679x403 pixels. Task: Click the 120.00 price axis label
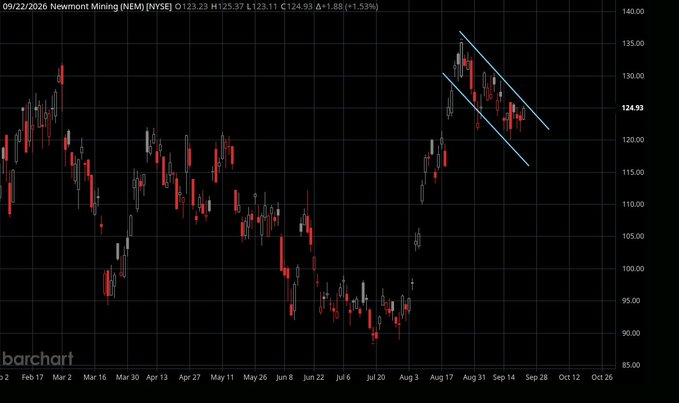click(x=633, y=140)
